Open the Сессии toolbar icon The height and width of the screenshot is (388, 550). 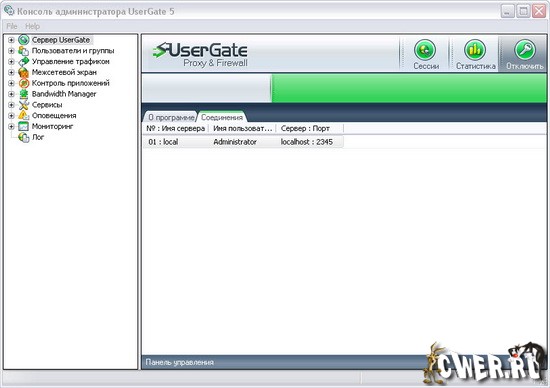point(425,50)
